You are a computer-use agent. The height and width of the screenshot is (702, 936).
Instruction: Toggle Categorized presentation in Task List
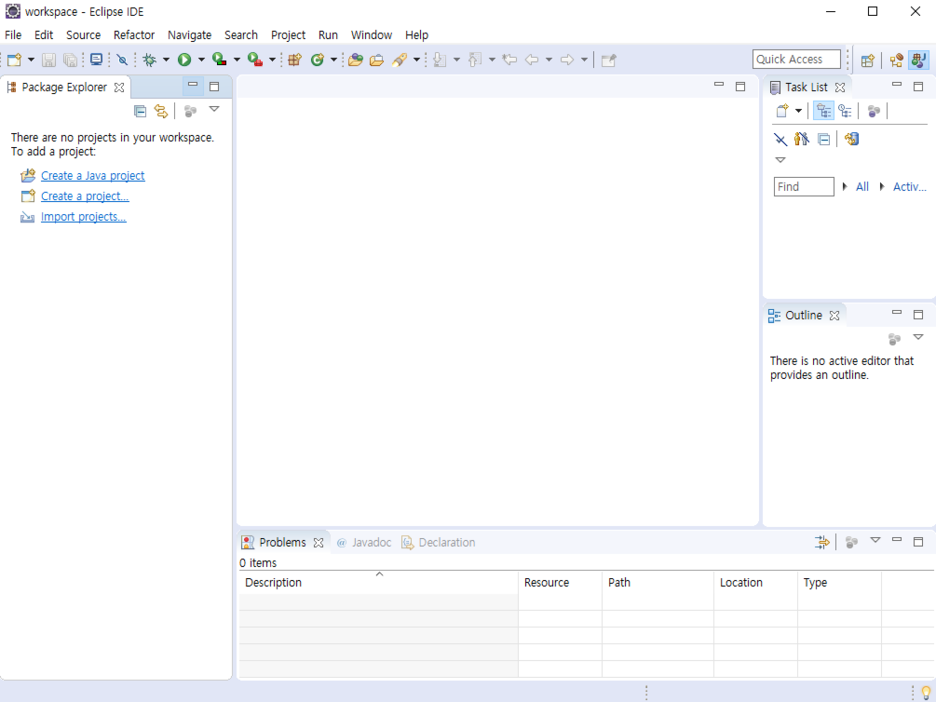point(824,111)
